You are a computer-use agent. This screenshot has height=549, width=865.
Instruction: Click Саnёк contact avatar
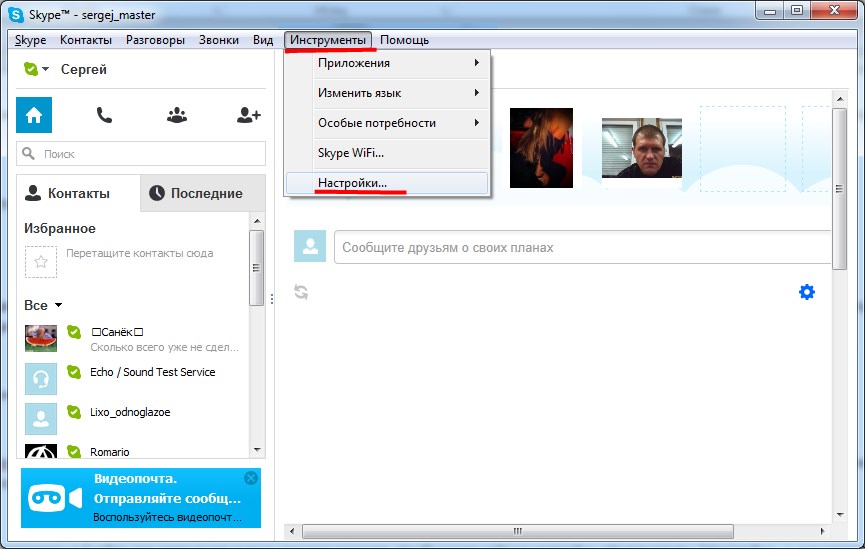point(41,338)
